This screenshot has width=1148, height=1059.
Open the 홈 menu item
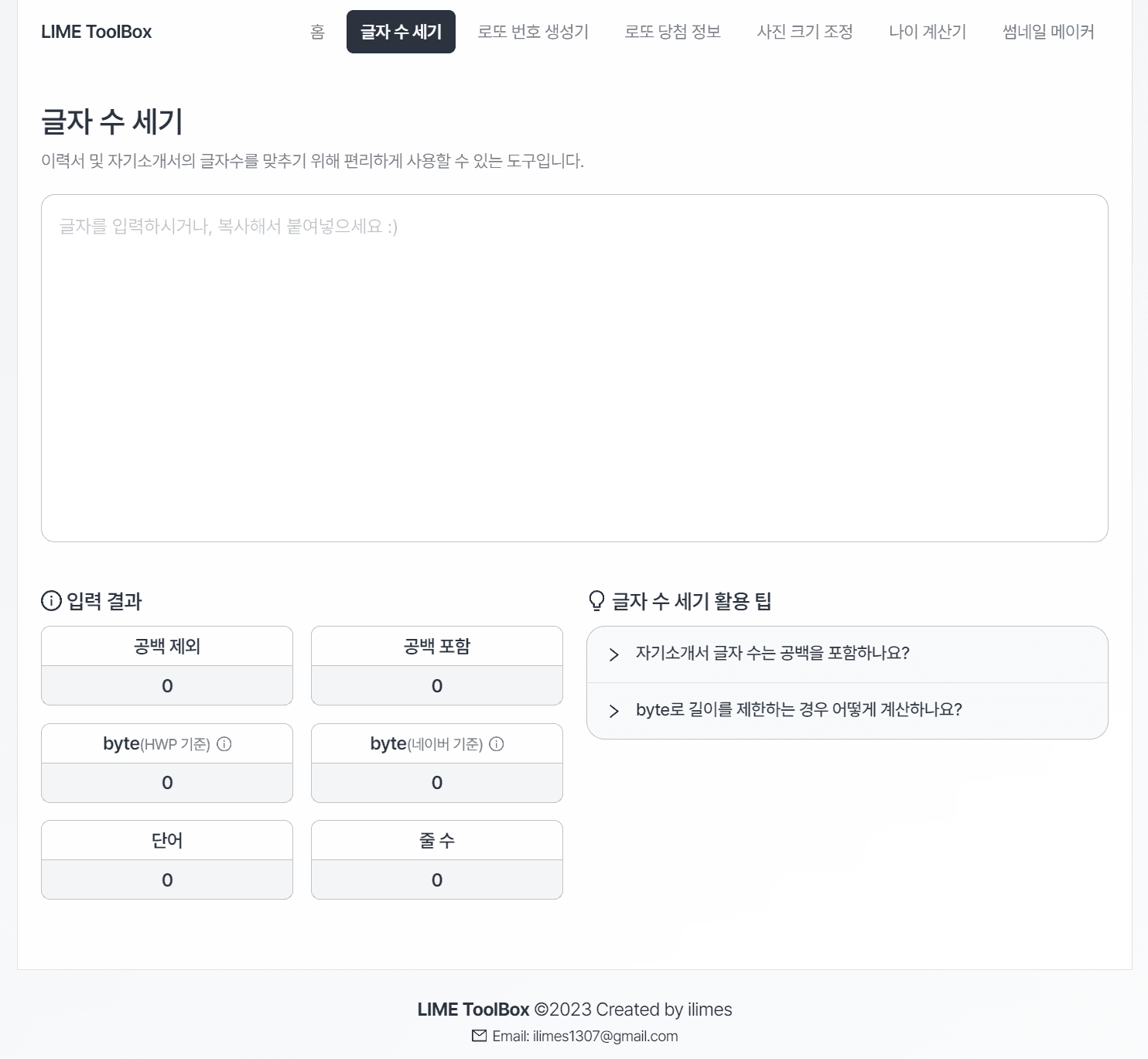(x=317, y=32)
